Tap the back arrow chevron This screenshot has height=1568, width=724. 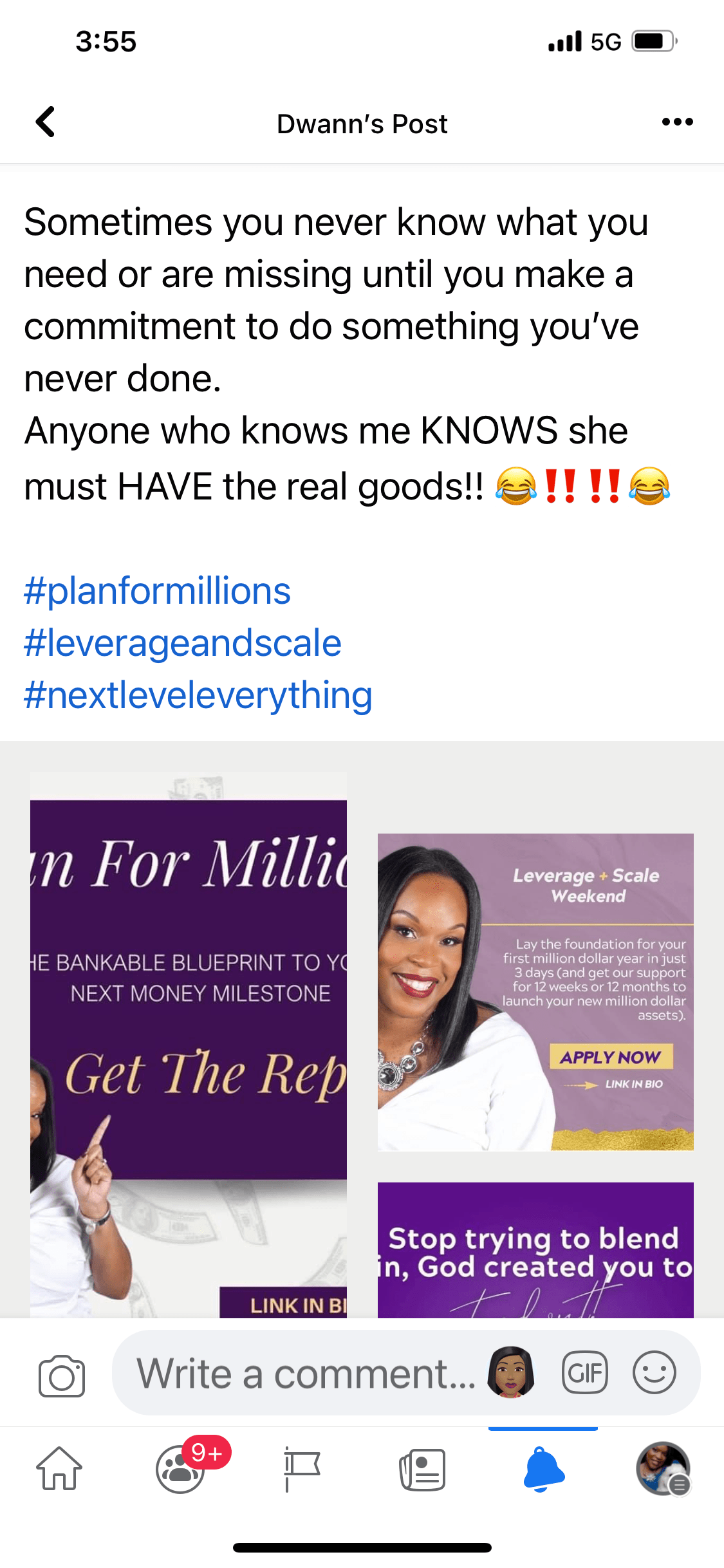click(x=46, y=122)
